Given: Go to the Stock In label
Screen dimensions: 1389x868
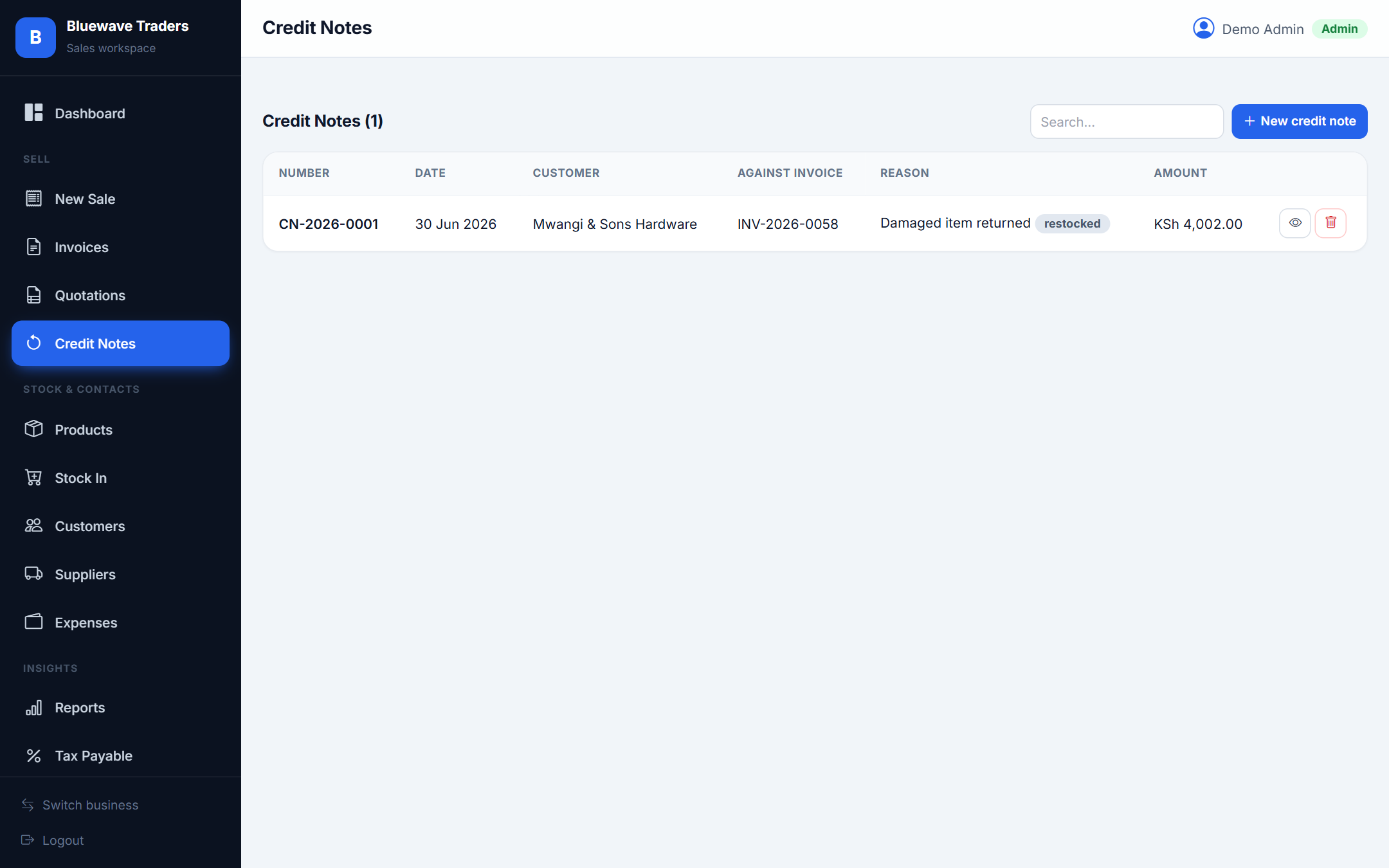Looking at the screenshot, I should (x=81, y=478).
